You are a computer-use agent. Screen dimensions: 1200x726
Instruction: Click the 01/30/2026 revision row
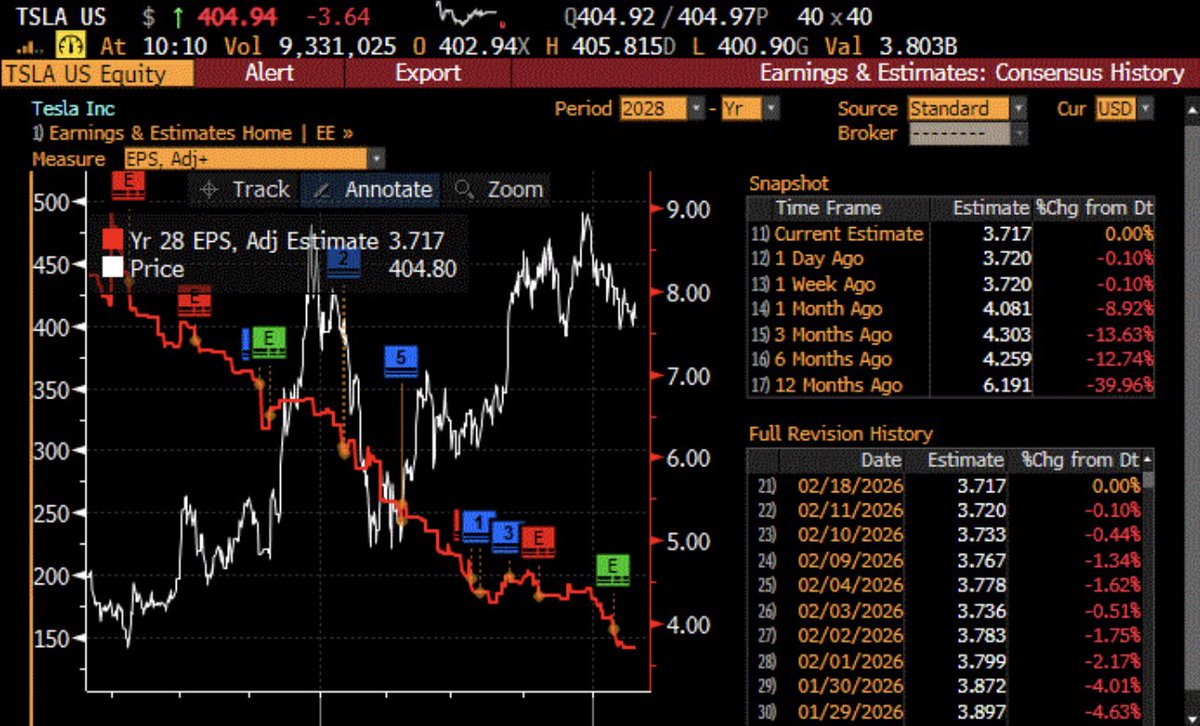click(x=944, y=686)
